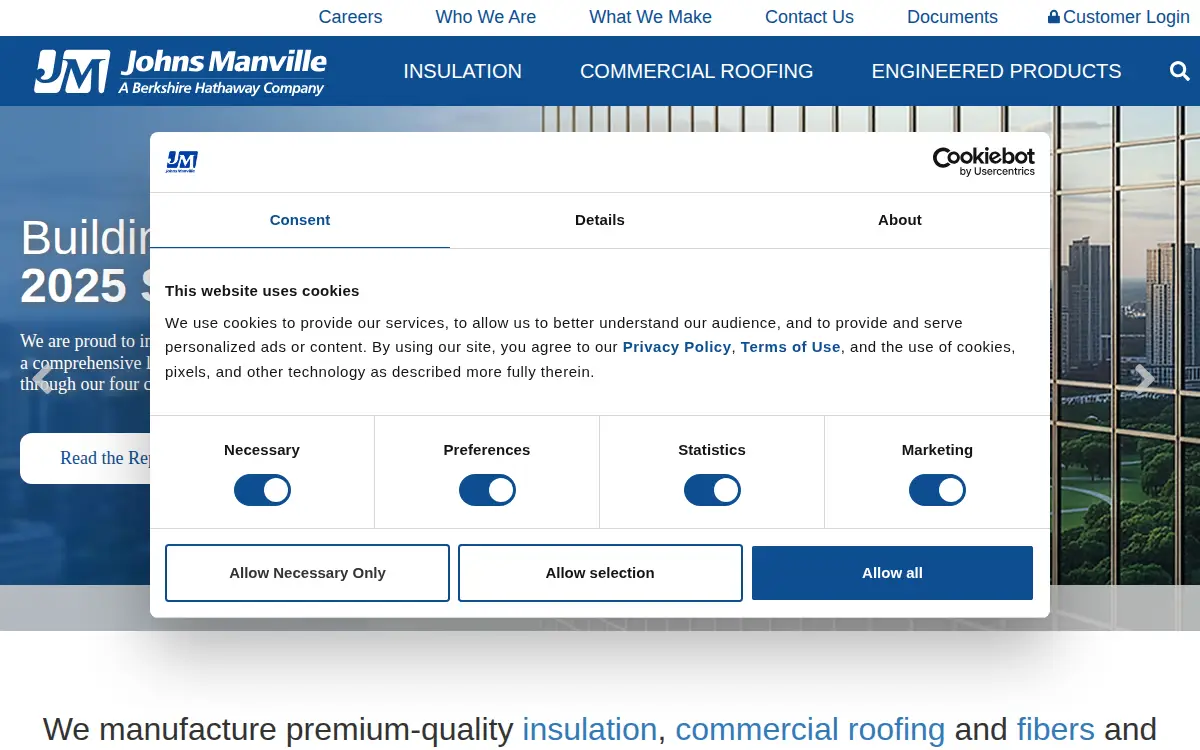Click the 'This website uses cookies' heading

262,291
